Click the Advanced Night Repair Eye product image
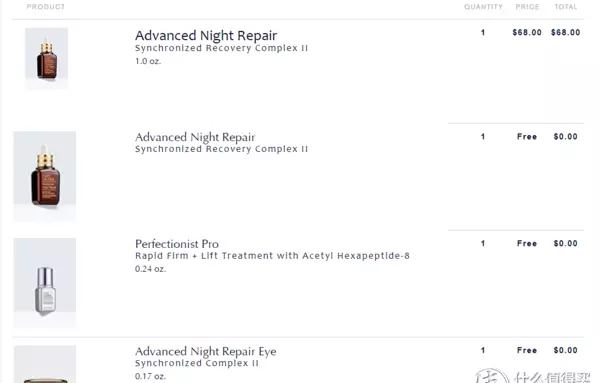The image size is (600, 383). (45, 364)
